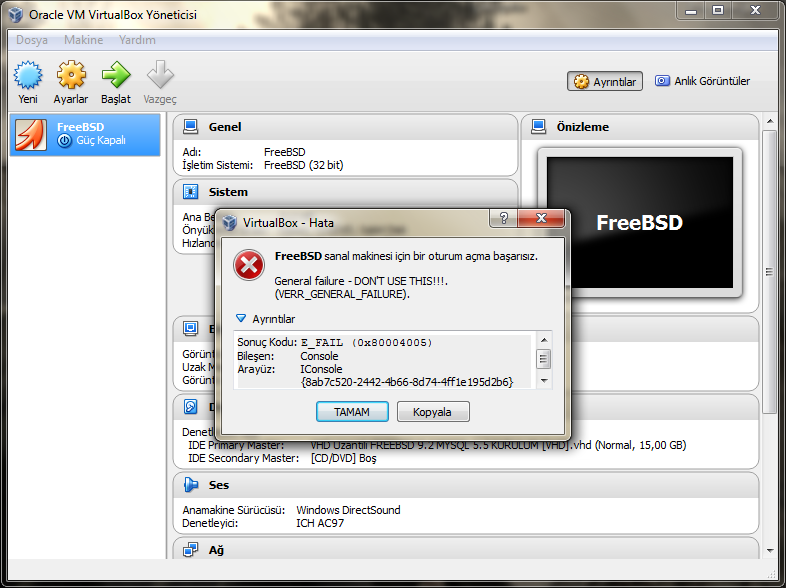Select the FreeBSD virtual machine entry
This screenshot has height=588, width=786.
tap(85, 134)
